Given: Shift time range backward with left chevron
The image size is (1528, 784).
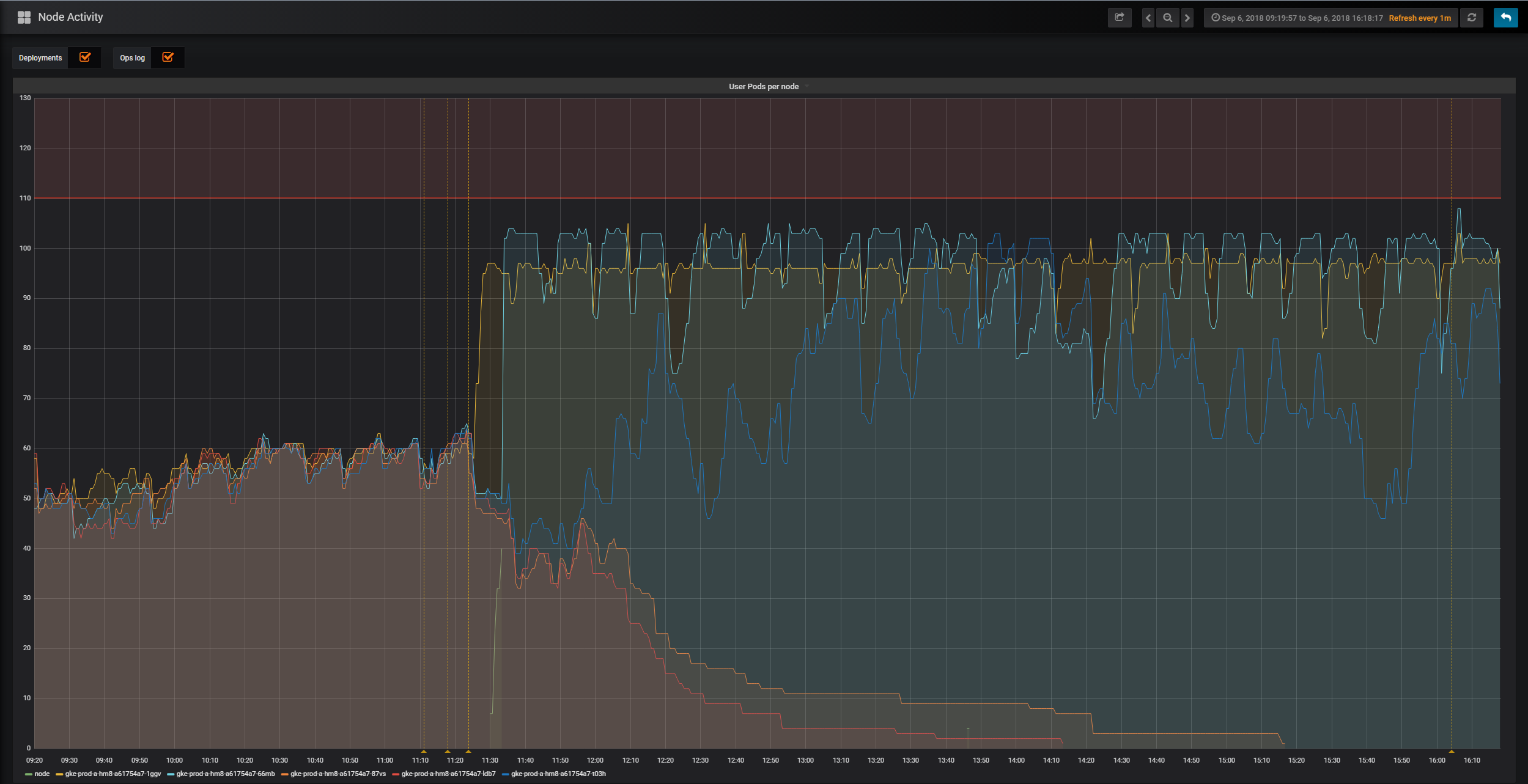Looking at the screenshot, I should click(1148, 18).
